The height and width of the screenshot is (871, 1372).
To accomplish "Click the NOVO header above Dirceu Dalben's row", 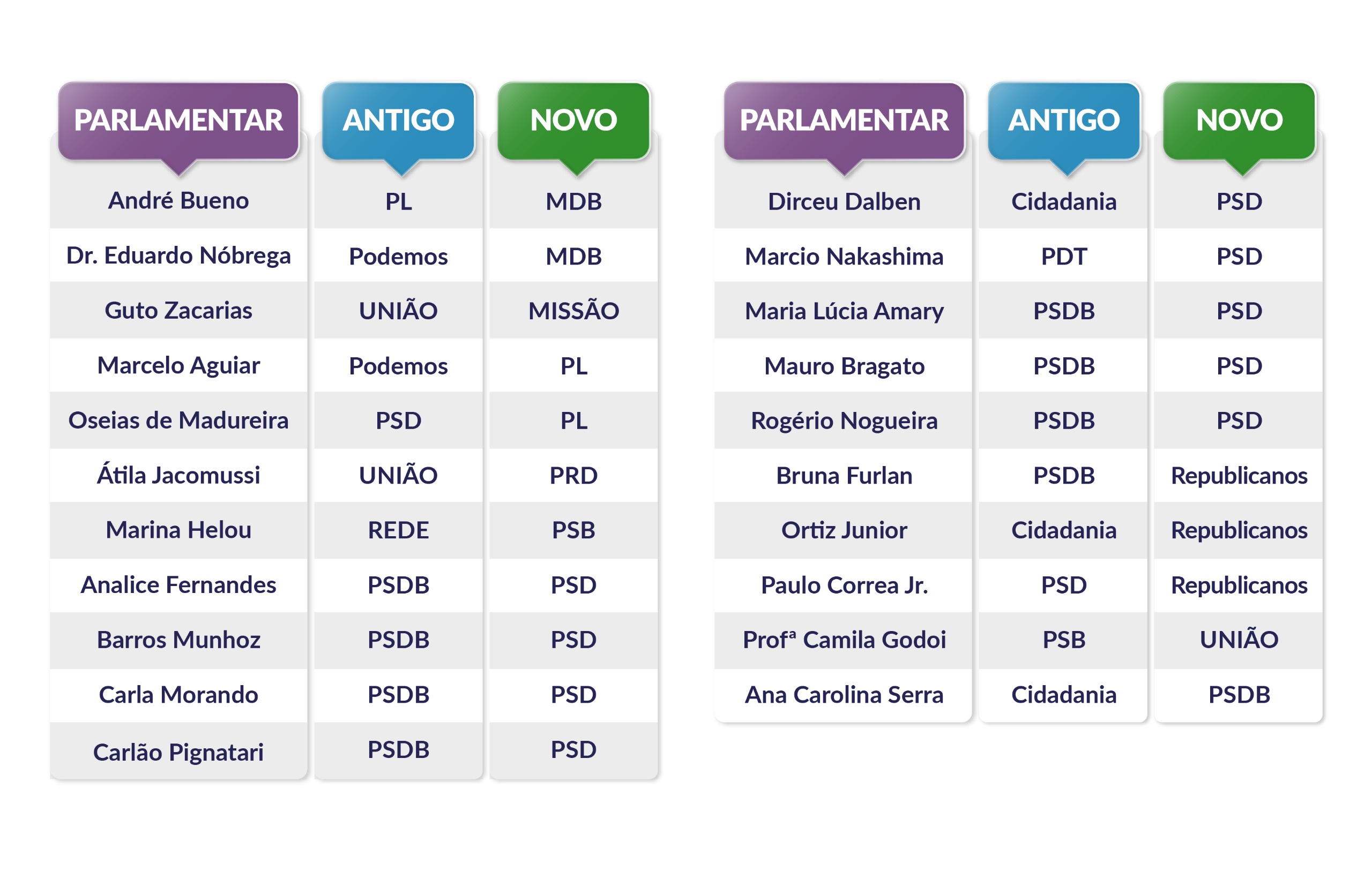I will coord(1239,120).
